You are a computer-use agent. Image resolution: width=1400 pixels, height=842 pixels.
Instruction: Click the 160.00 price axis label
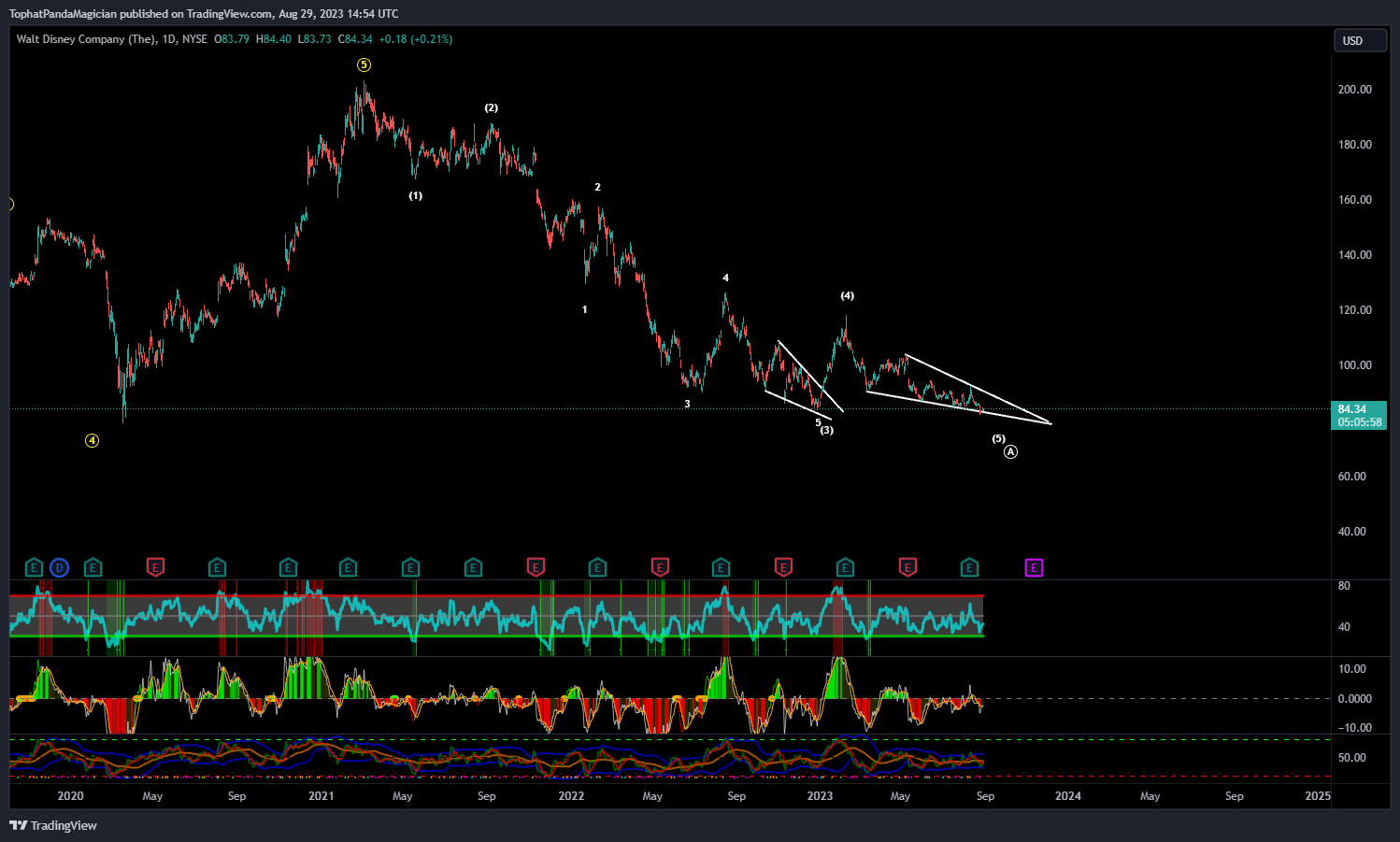[x=1354, y=200]
